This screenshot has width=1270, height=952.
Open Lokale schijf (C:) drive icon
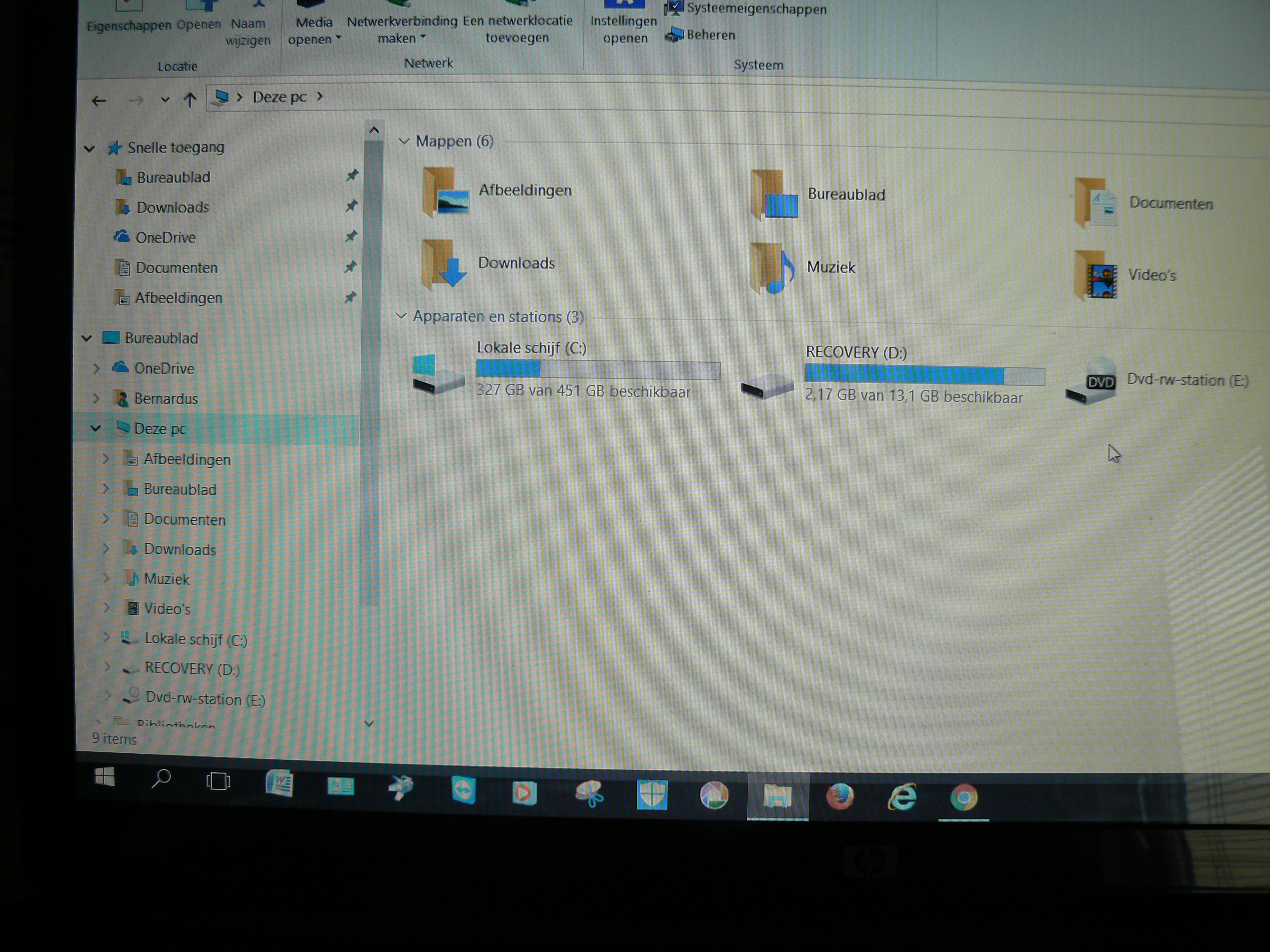click(x=438, y=376)
